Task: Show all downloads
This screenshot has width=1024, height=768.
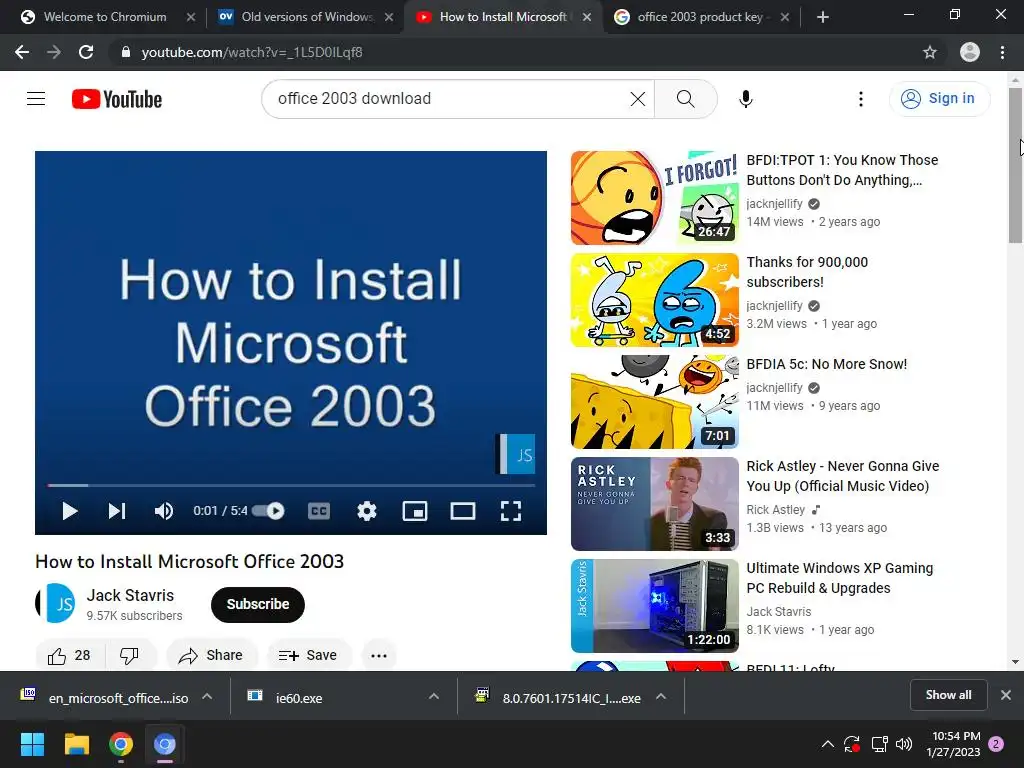Action: (948, 695)
